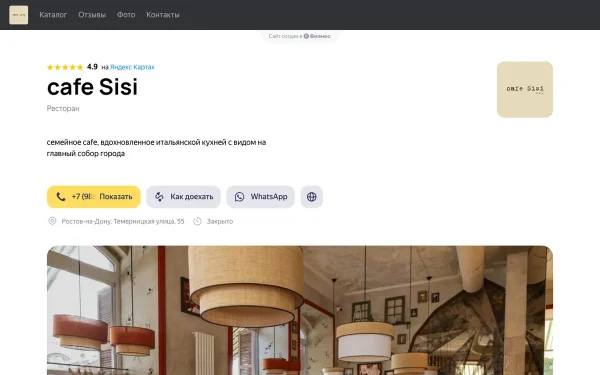This screenshot has height=375, width=600.
Task: Click the Закрыто opening hours status
Action: (x=220, y=221)
